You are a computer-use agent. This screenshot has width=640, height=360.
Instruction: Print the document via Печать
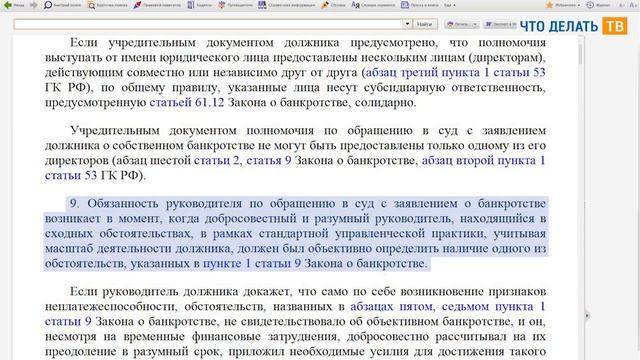coord(458,24)
